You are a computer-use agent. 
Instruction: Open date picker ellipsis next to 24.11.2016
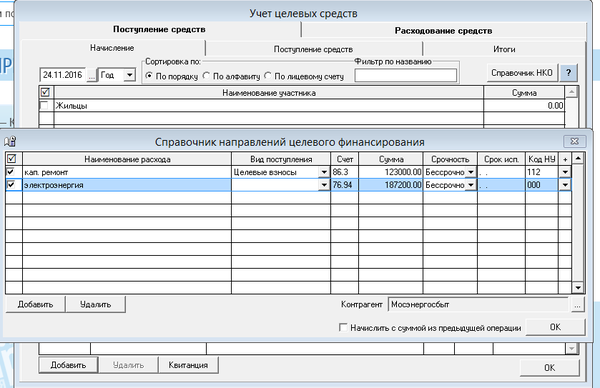(91, 75)
